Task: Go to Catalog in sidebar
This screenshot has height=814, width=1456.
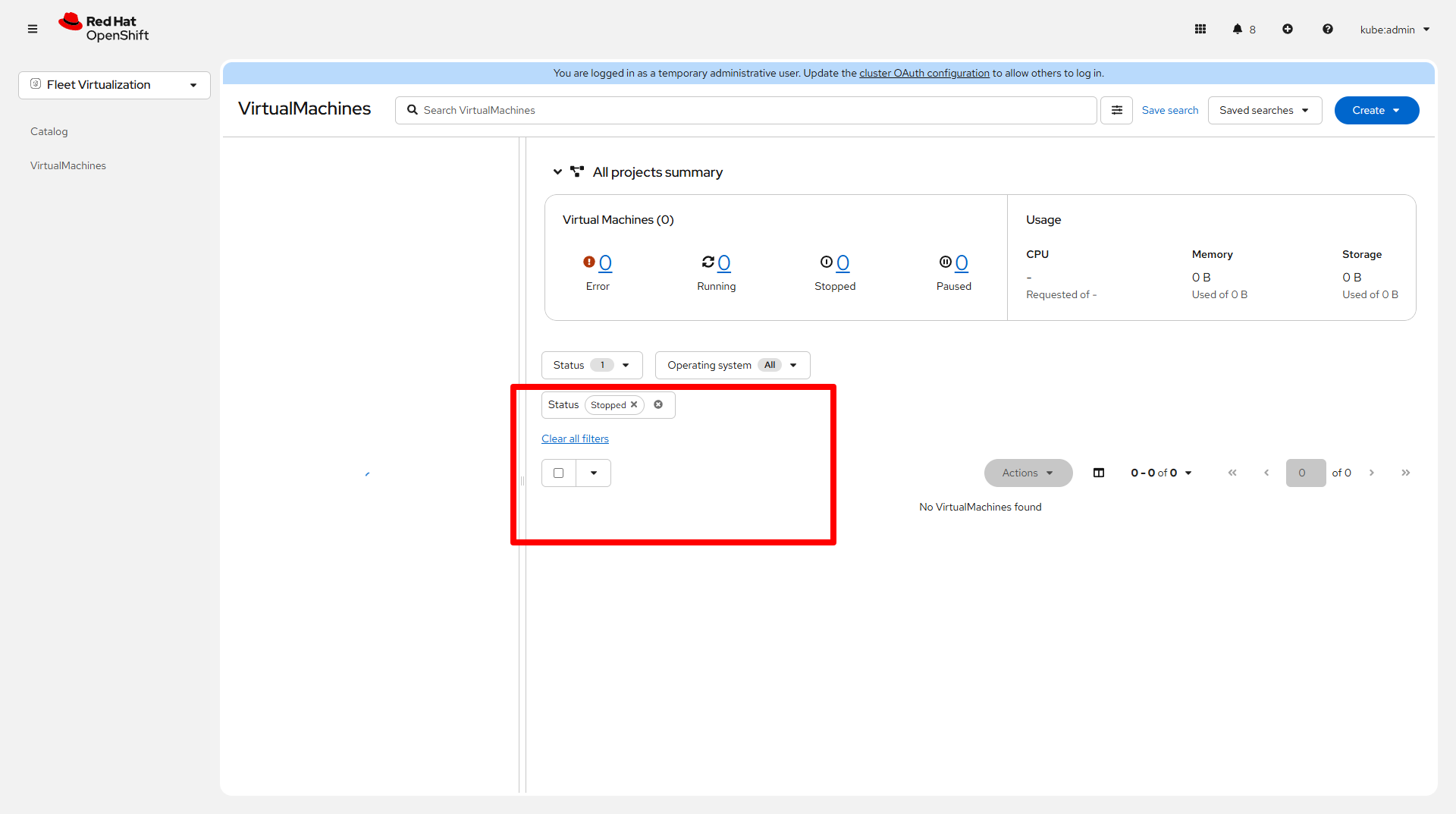Action: pyautogui.click(x=49, y=131)
